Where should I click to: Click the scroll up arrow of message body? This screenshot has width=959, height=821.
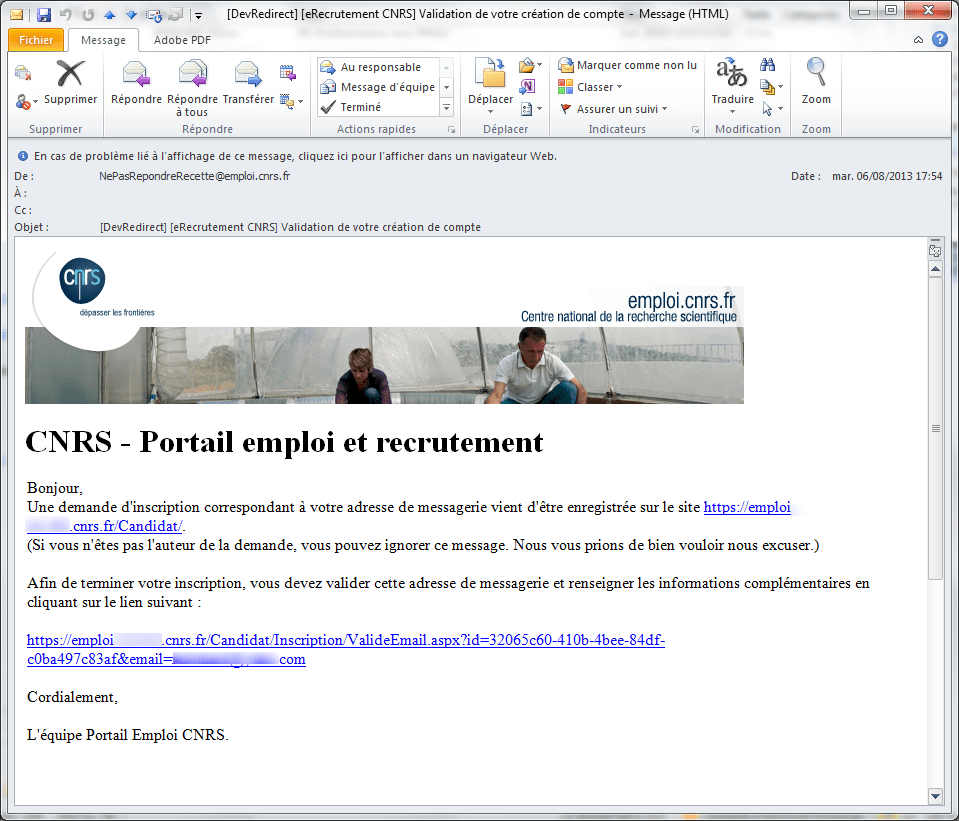coord(935,269)
